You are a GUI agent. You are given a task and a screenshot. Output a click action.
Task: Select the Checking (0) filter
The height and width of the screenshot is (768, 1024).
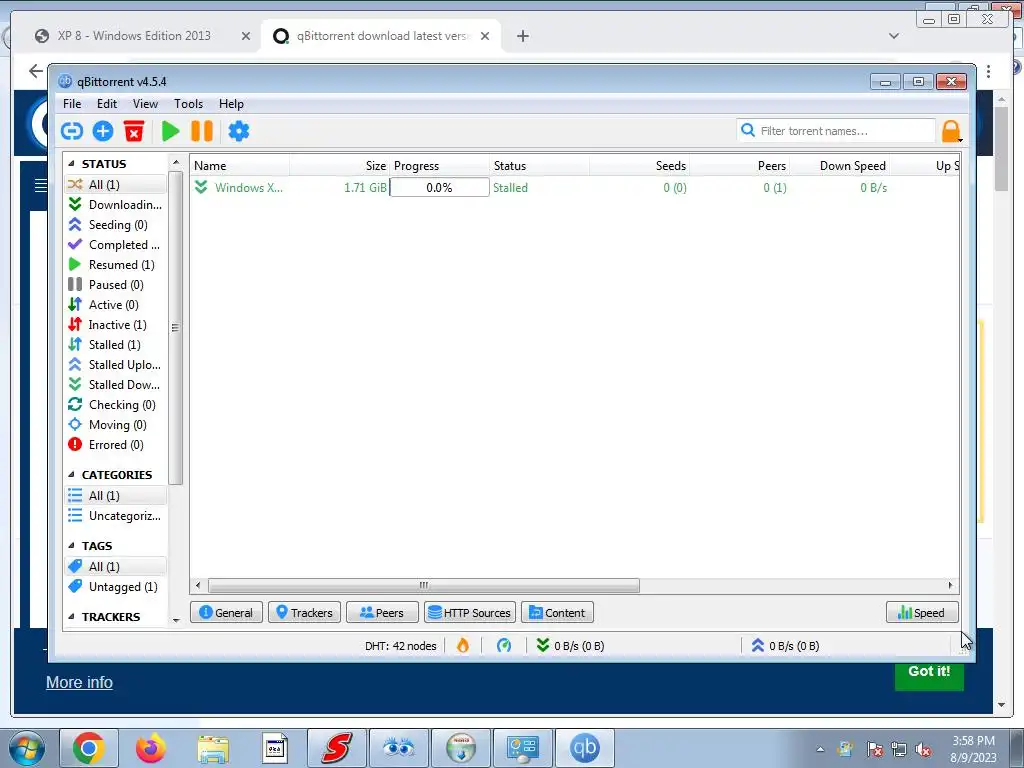click(x=116, y=405)
